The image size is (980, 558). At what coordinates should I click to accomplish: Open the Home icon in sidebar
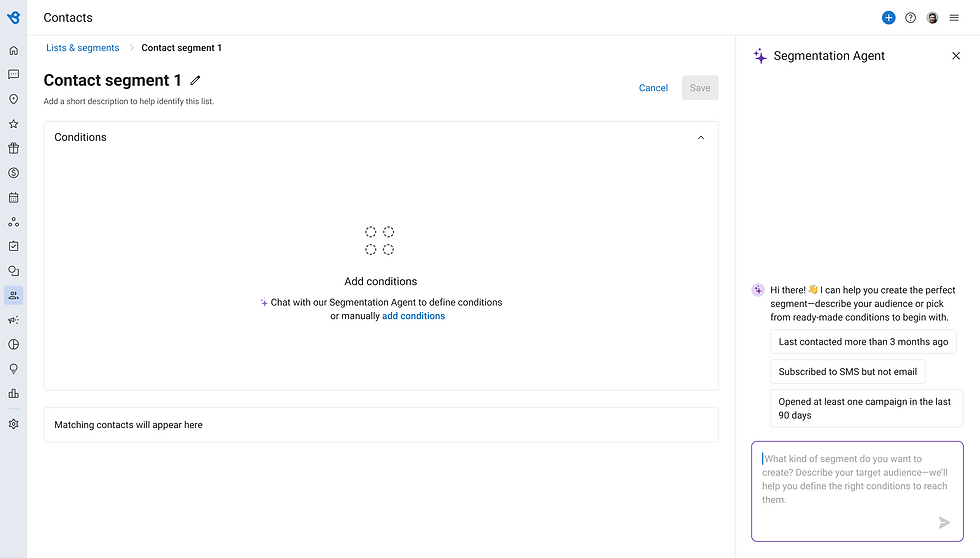(x=13, y=51)
